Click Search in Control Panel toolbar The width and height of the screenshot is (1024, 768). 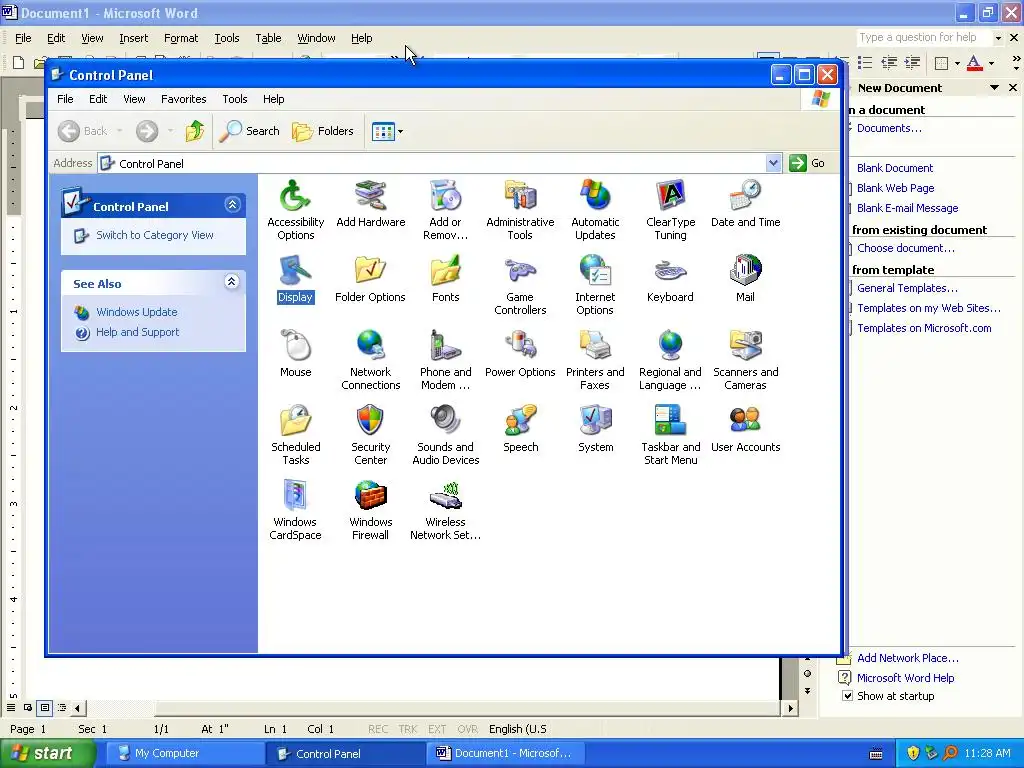249,131
